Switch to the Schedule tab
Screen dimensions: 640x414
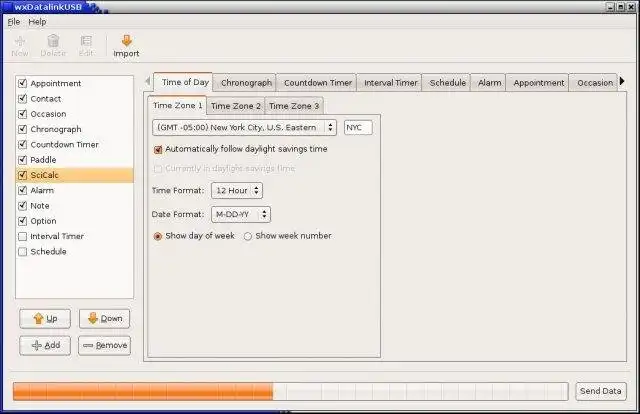[447, 82]
